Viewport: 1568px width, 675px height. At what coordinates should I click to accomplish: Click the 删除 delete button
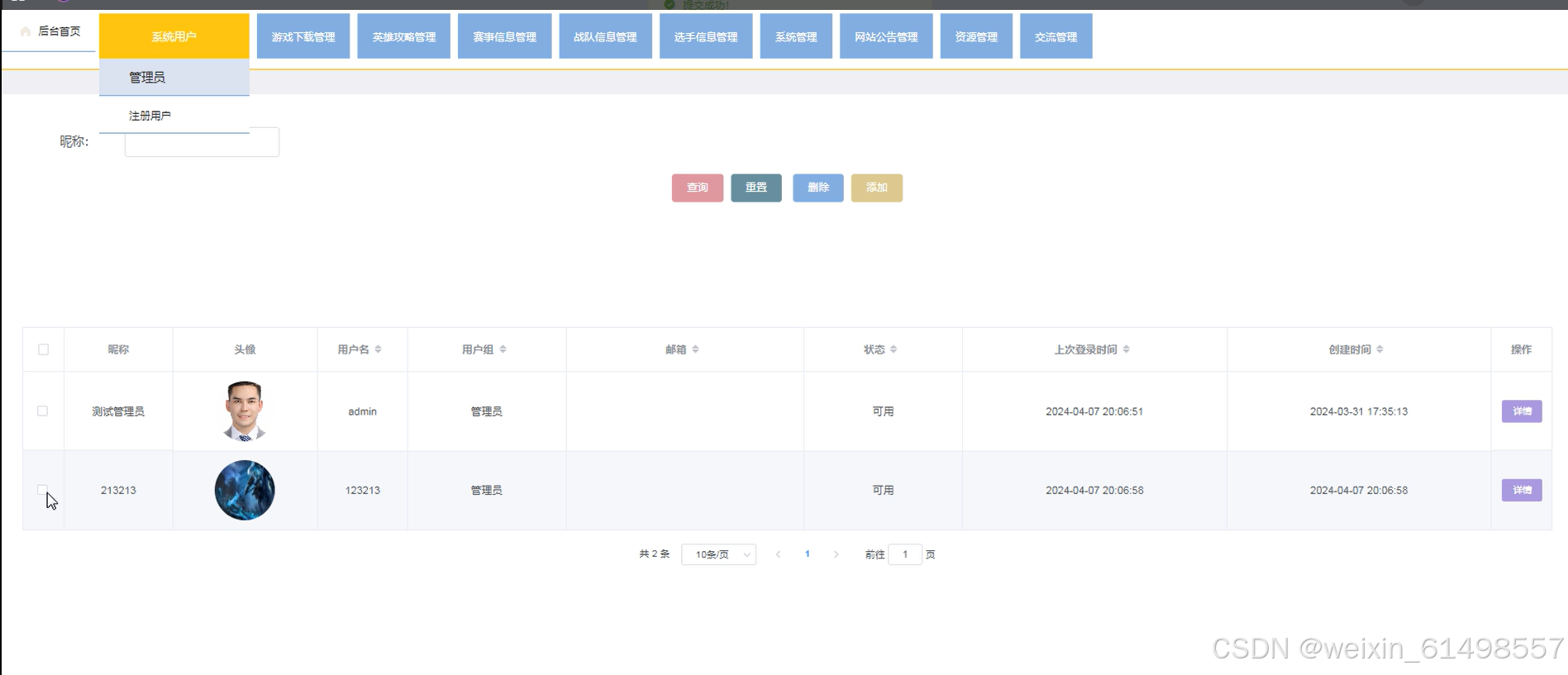click(x=818, y=188)
